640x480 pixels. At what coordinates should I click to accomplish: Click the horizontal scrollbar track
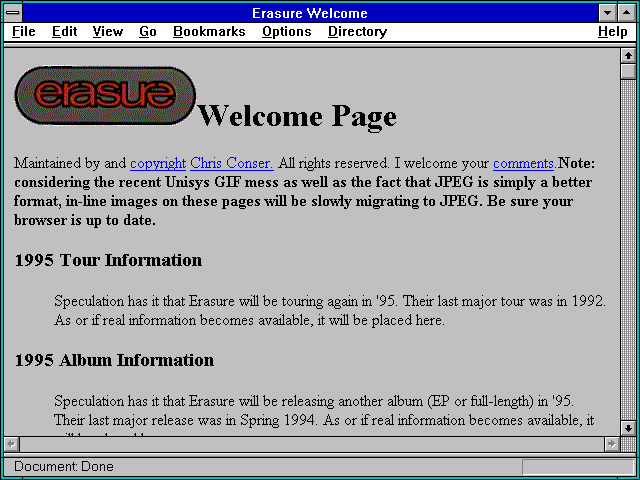(x=311, y=444)
